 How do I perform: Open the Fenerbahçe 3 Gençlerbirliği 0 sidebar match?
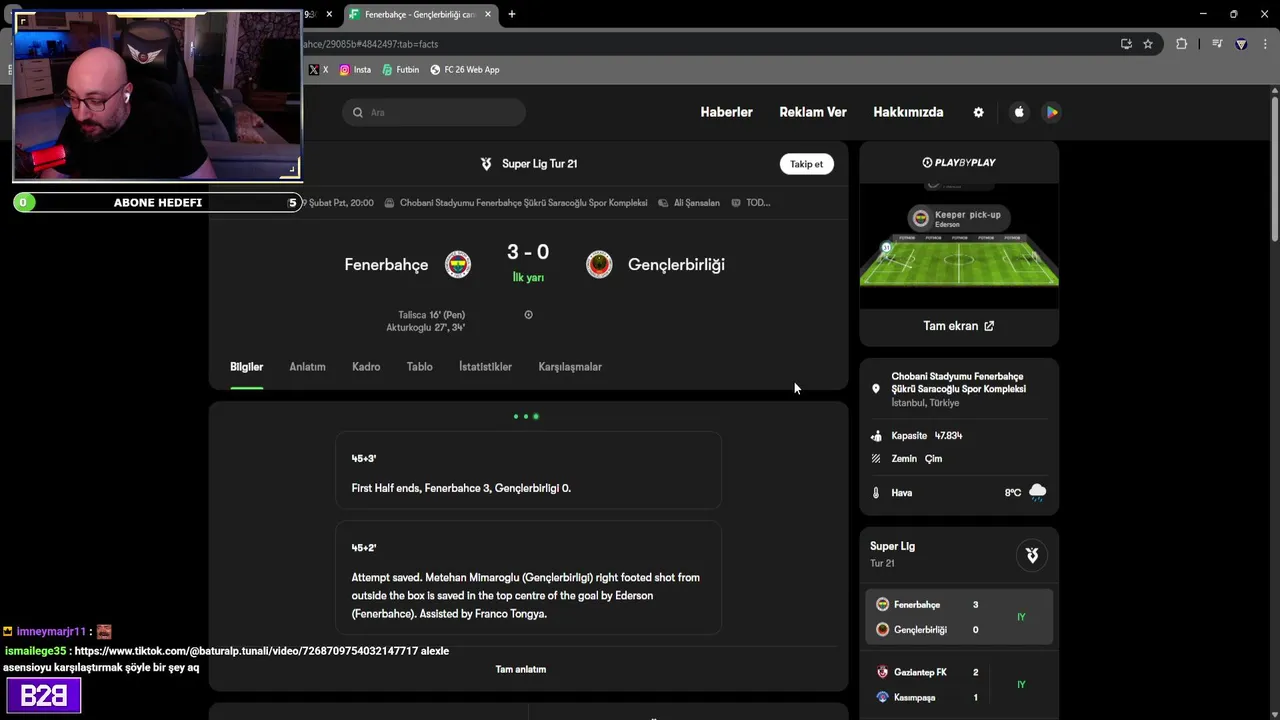pyautogui.click(x=958, y=617)
